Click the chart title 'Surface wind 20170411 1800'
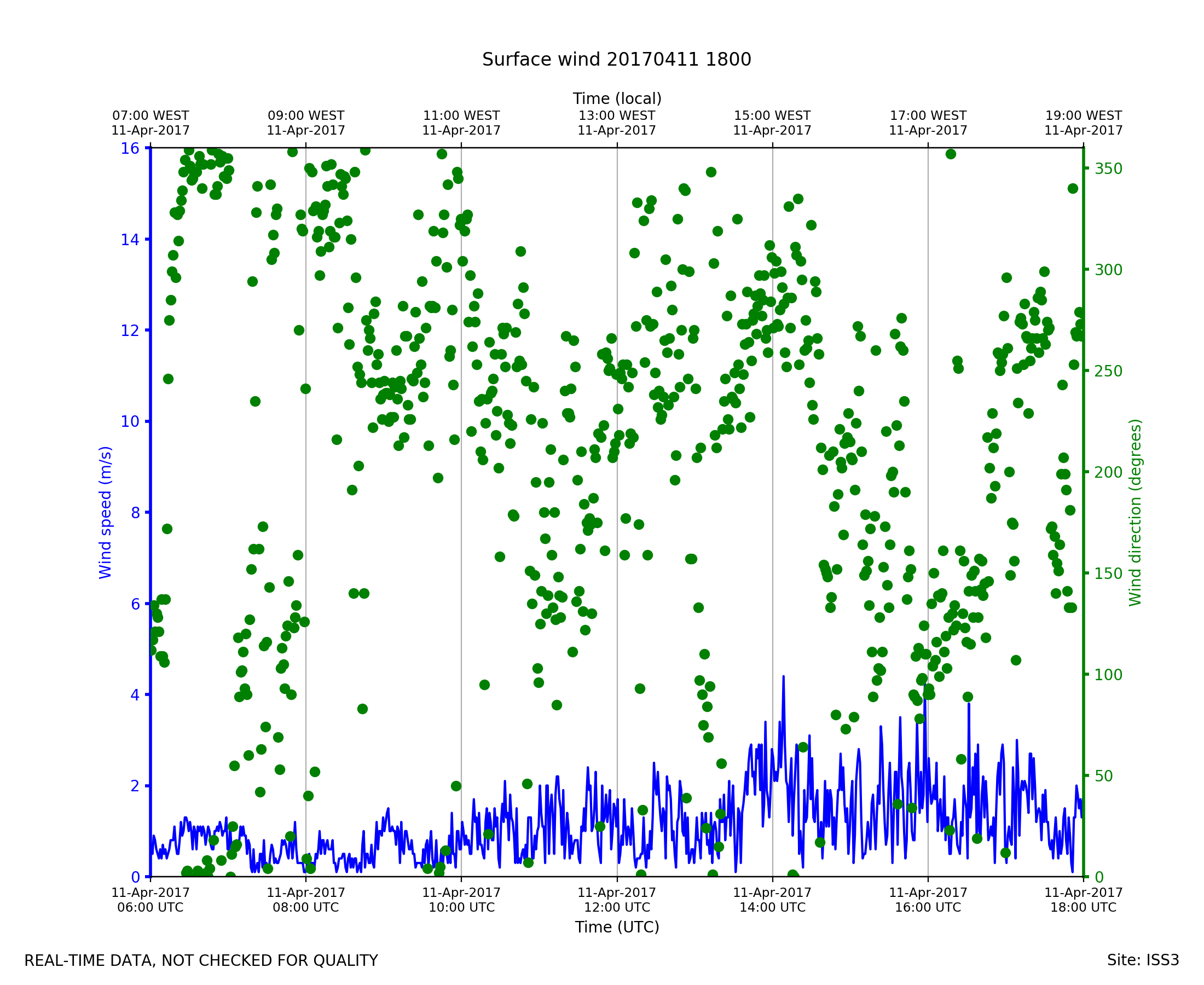The height and width of the screenshot is (985, 1204). click(617, 60)
